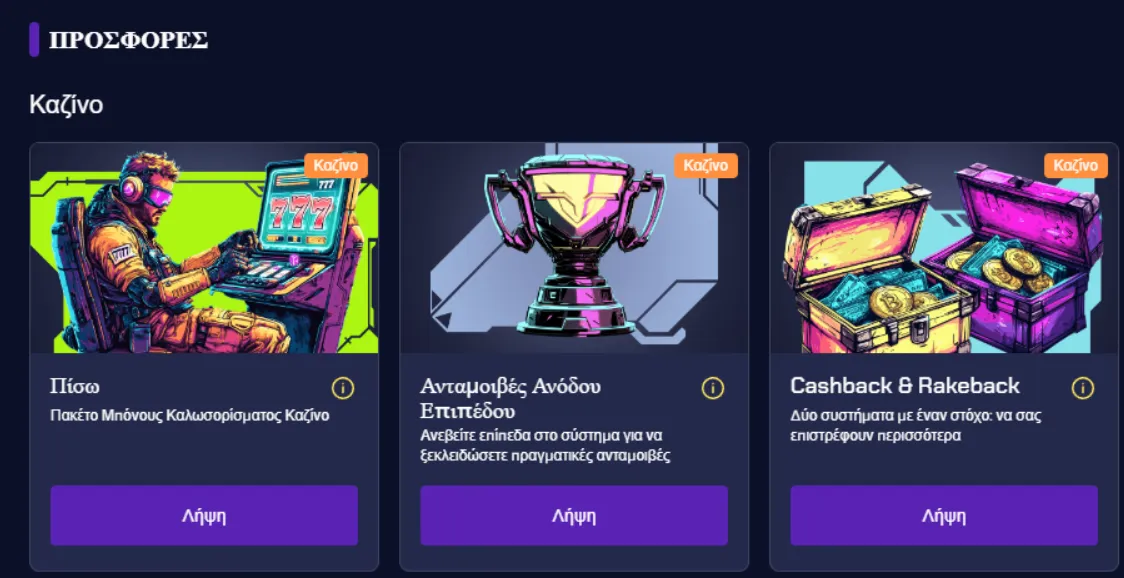Image resolution: width=1124 pixels, height=578 pixels.
Task: Click Καζίνο badge on treasure chests card
Action: click(1075, 166)
